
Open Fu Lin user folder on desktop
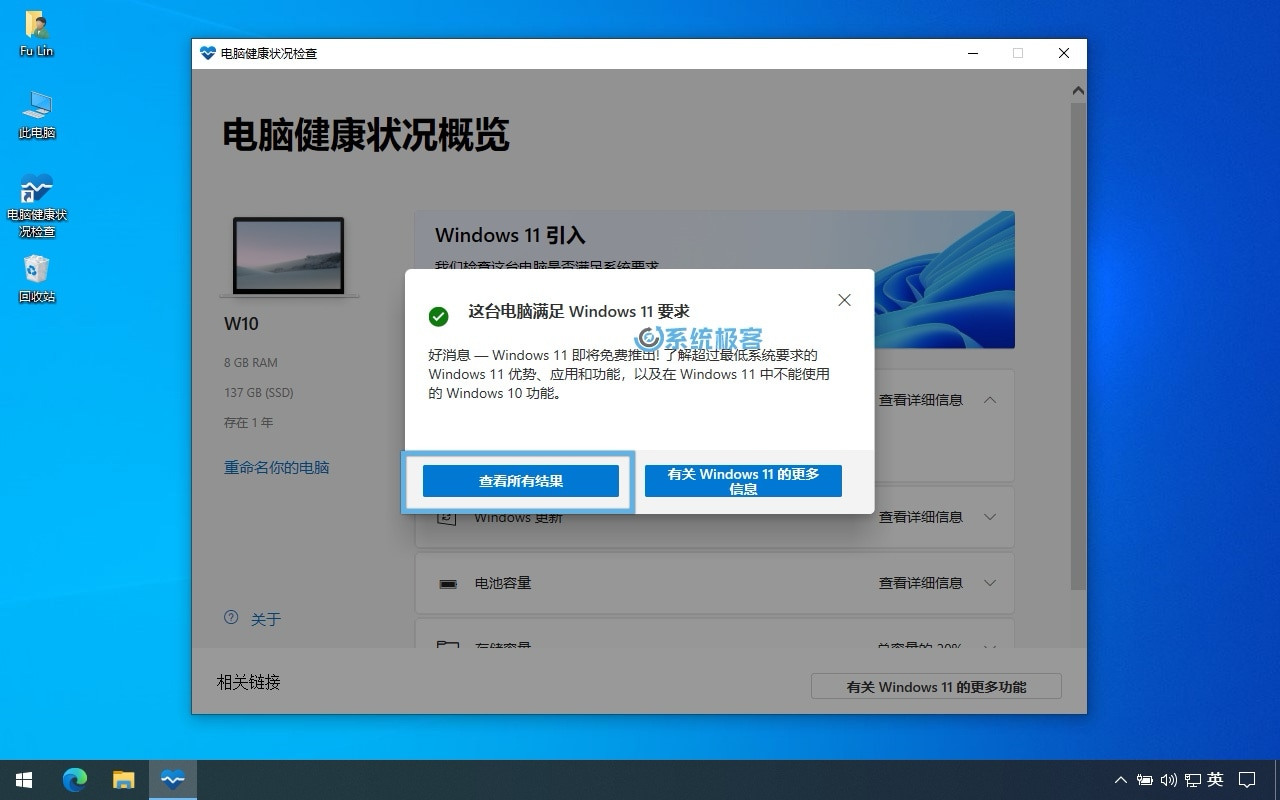[x=37, y=34]
